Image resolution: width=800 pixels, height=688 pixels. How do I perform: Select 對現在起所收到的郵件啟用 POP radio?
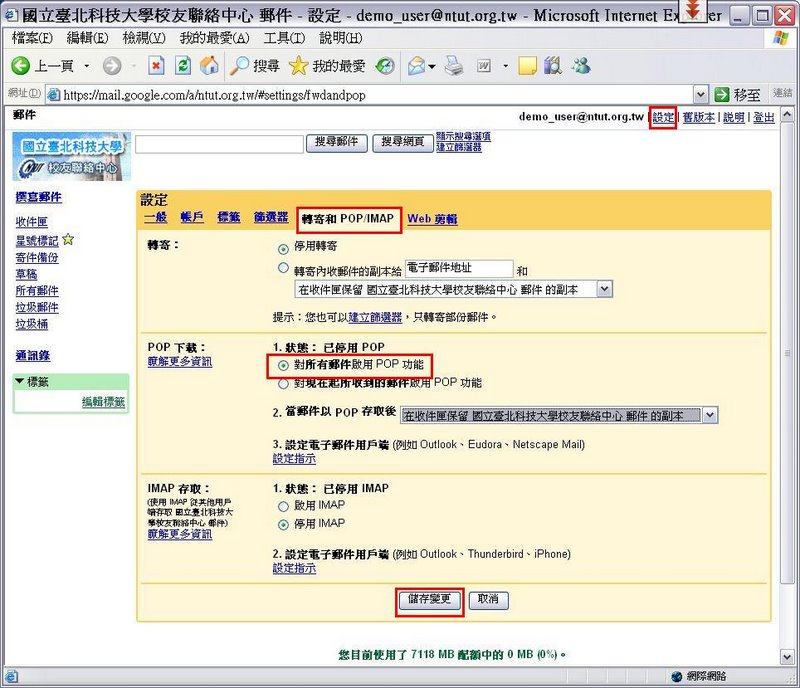pos(283,384)
